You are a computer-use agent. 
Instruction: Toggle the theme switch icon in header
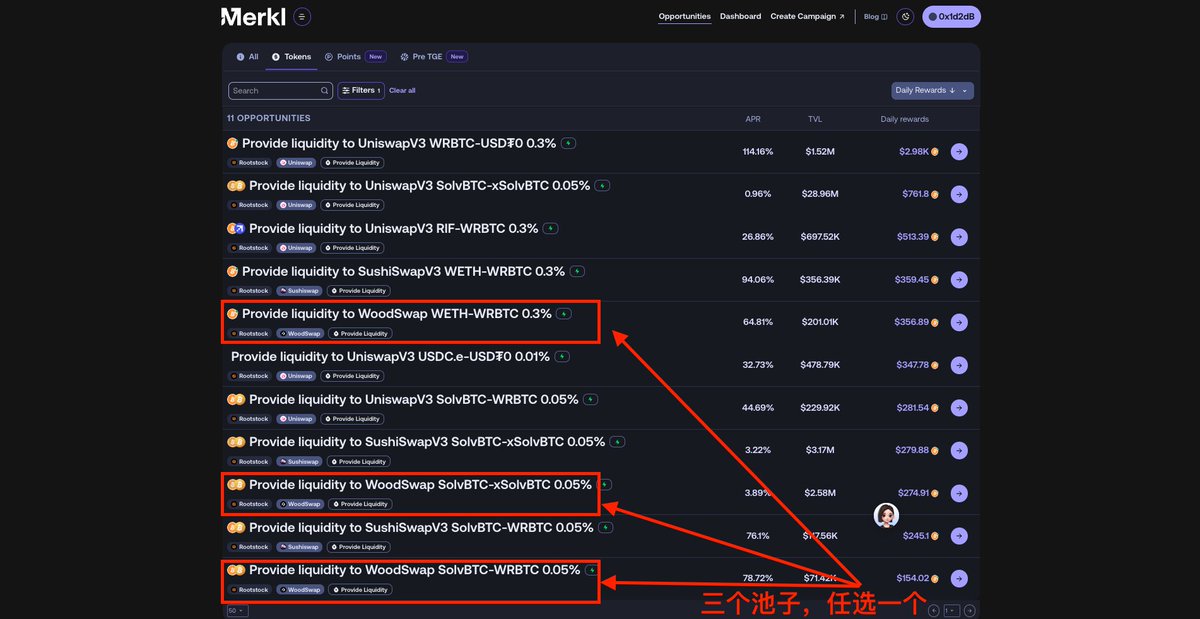(906, 16)
